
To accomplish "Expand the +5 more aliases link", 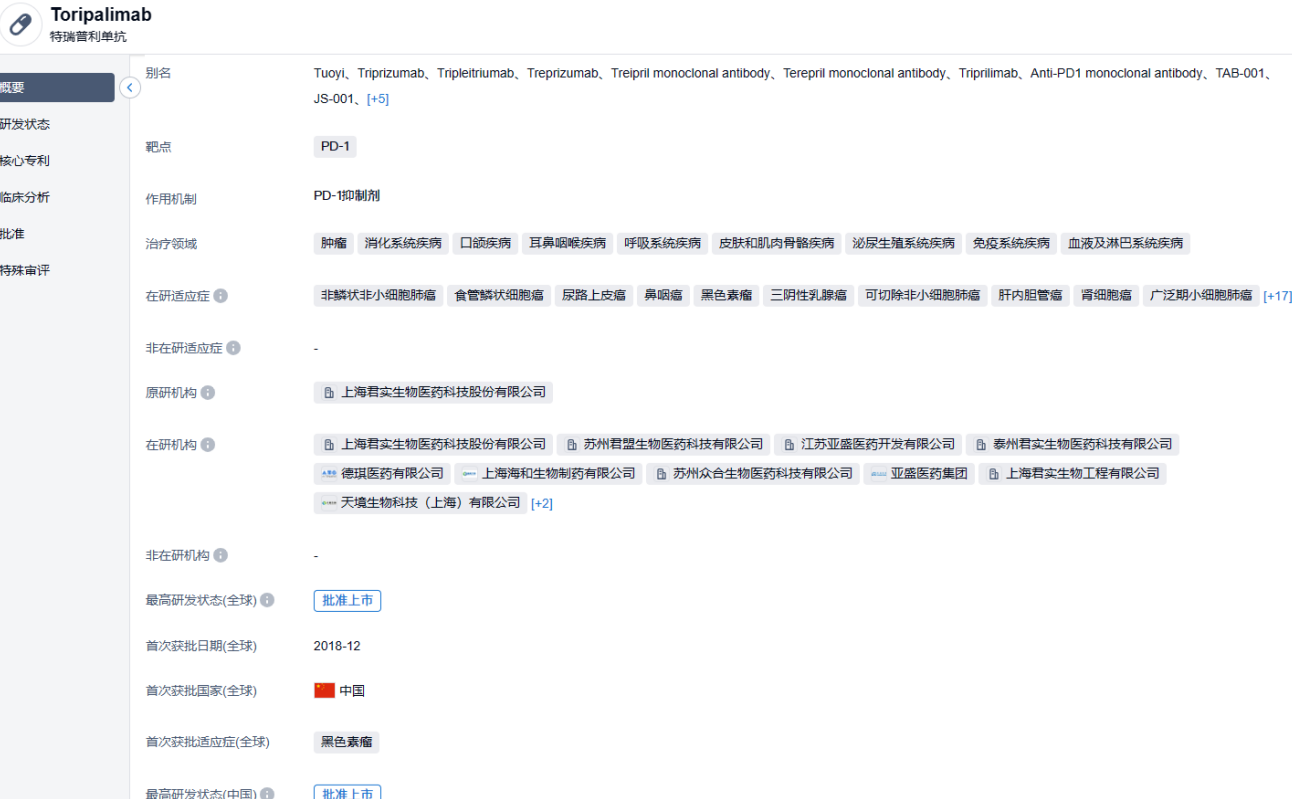I will coord(378,99).
